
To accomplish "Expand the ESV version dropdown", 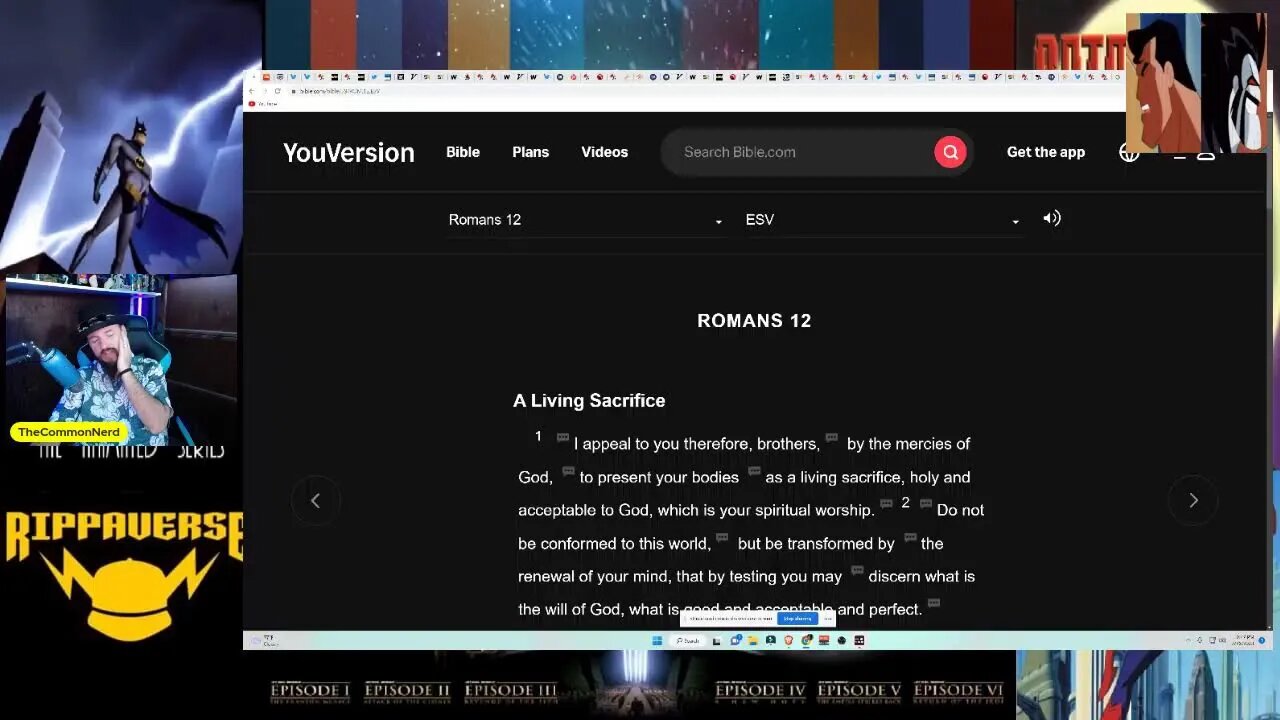I will click(883, 220).
